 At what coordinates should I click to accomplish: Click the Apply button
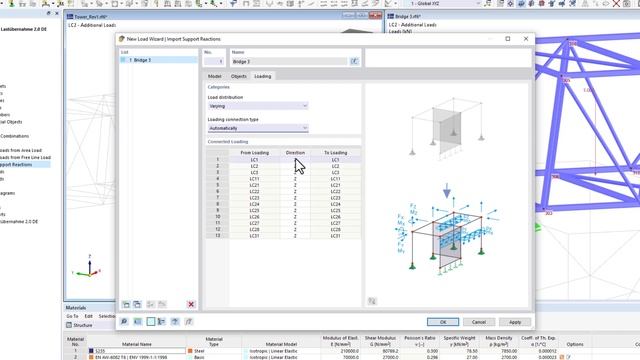[x=515, y=322]
